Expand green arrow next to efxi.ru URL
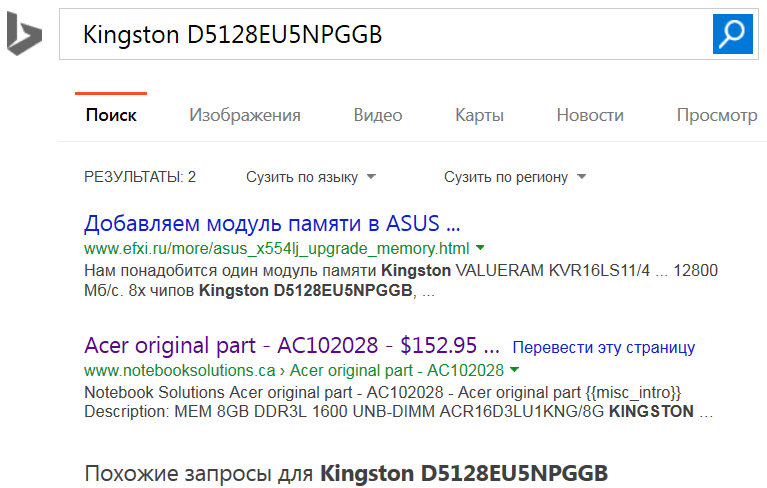 click(x=480, y=247)
